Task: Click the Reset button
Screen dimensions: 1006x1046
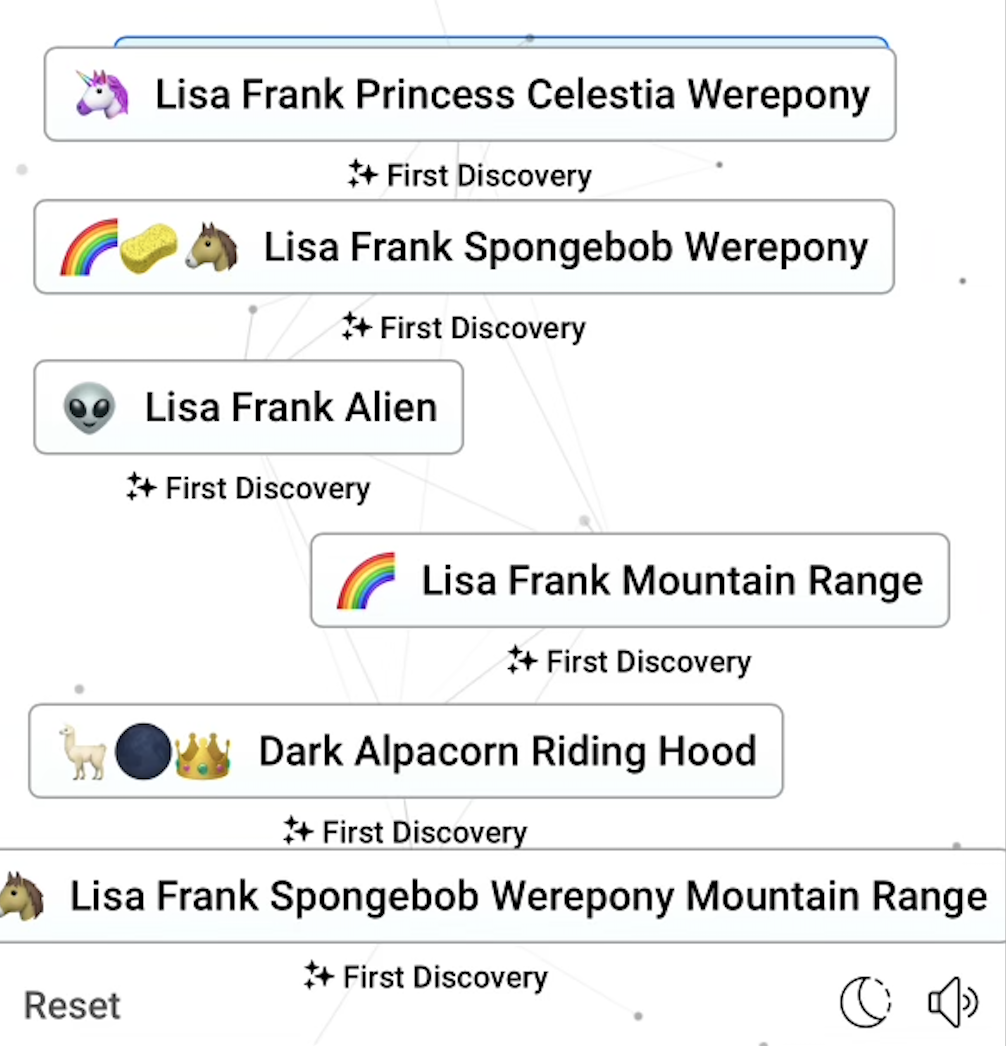Action: (72, 1005)
